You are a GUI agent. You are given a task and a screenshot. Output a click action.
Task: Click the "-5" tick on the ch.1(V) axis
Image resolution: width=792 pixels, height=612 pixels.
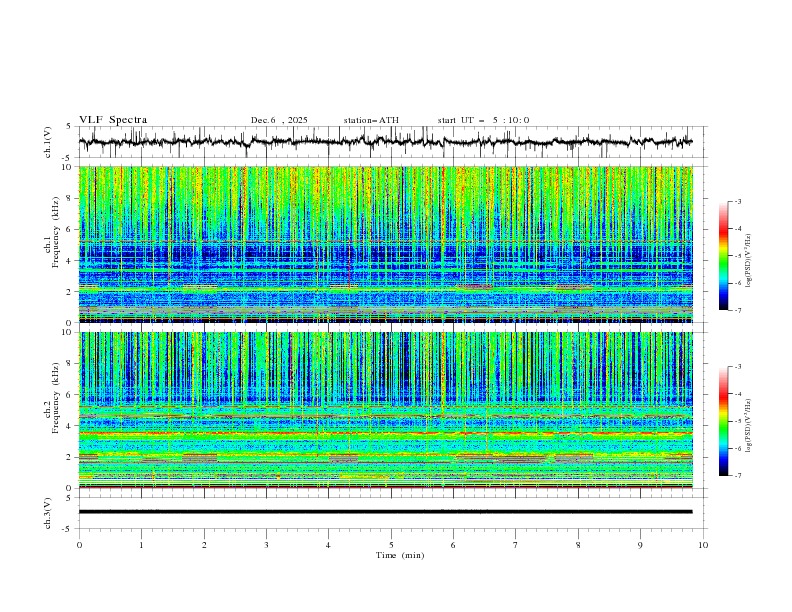(x=67, y=158)
